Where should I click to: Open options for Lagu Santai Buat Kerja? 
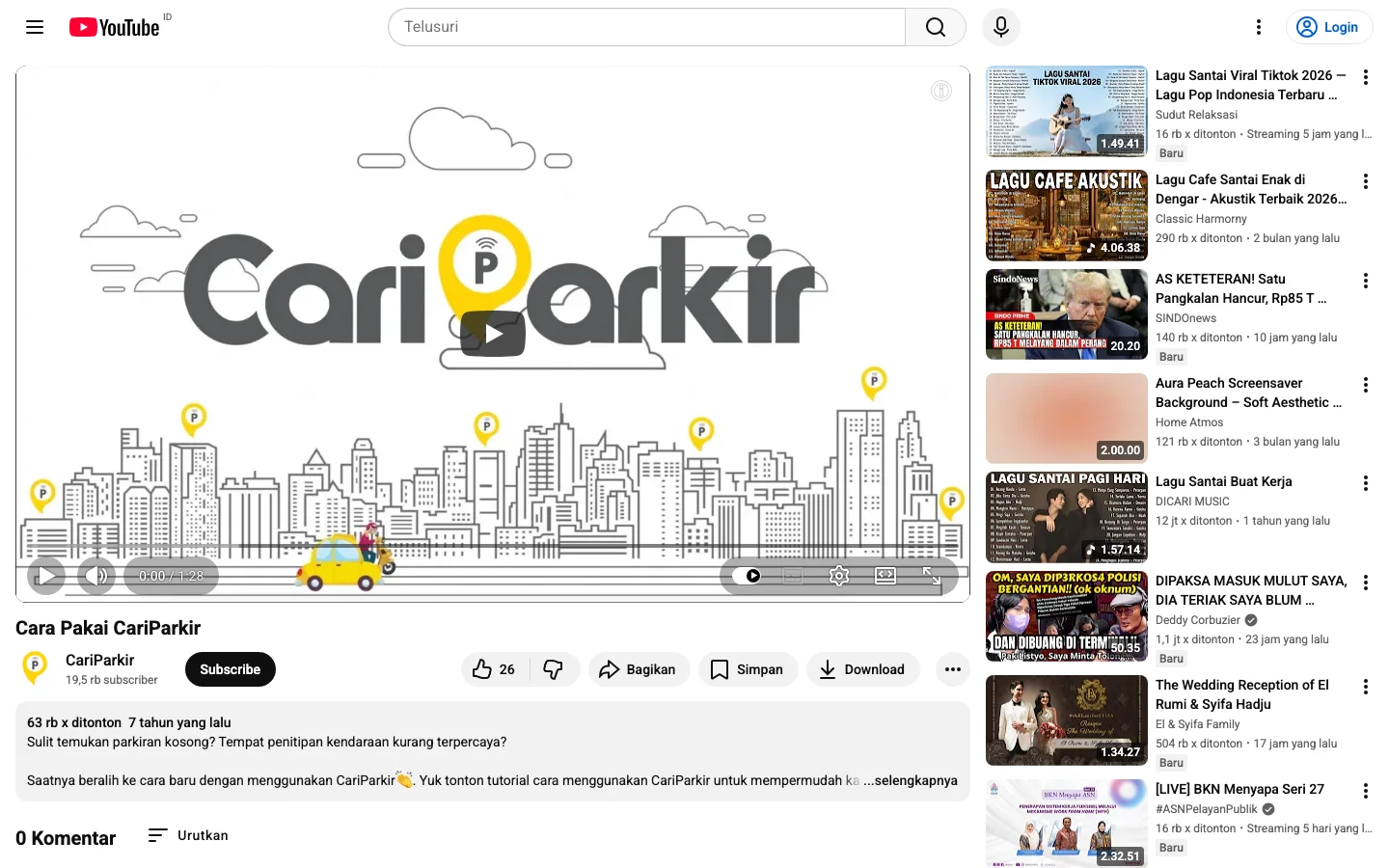1365,483
